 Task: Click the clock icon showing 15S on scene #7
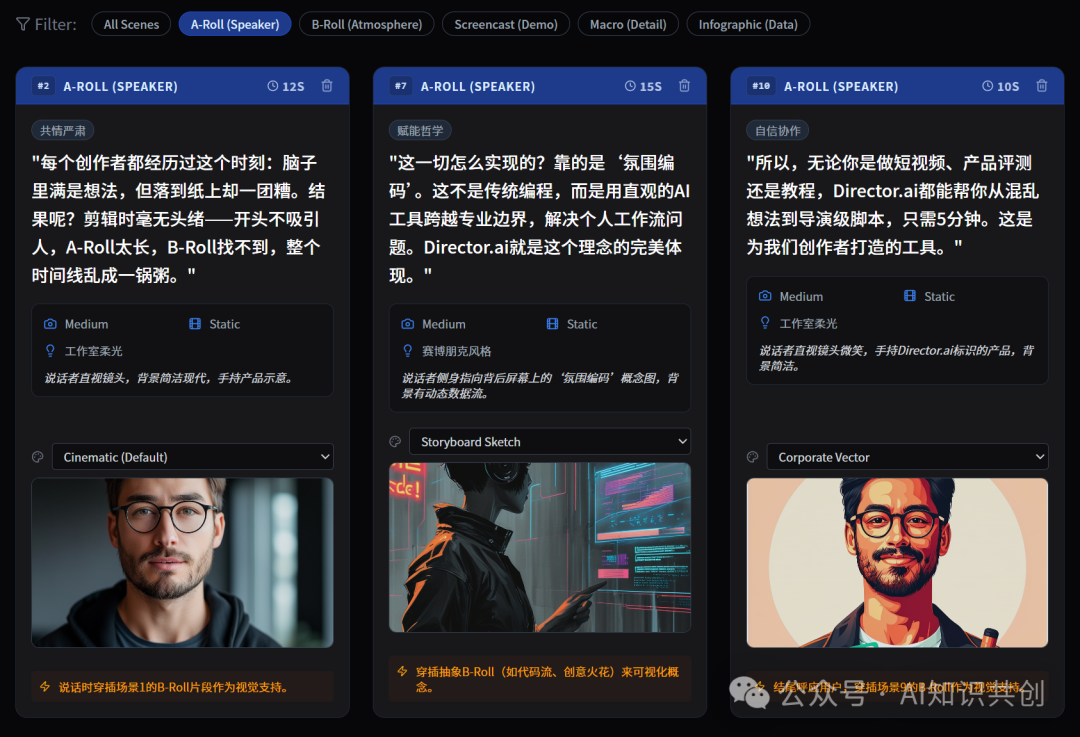629,86
